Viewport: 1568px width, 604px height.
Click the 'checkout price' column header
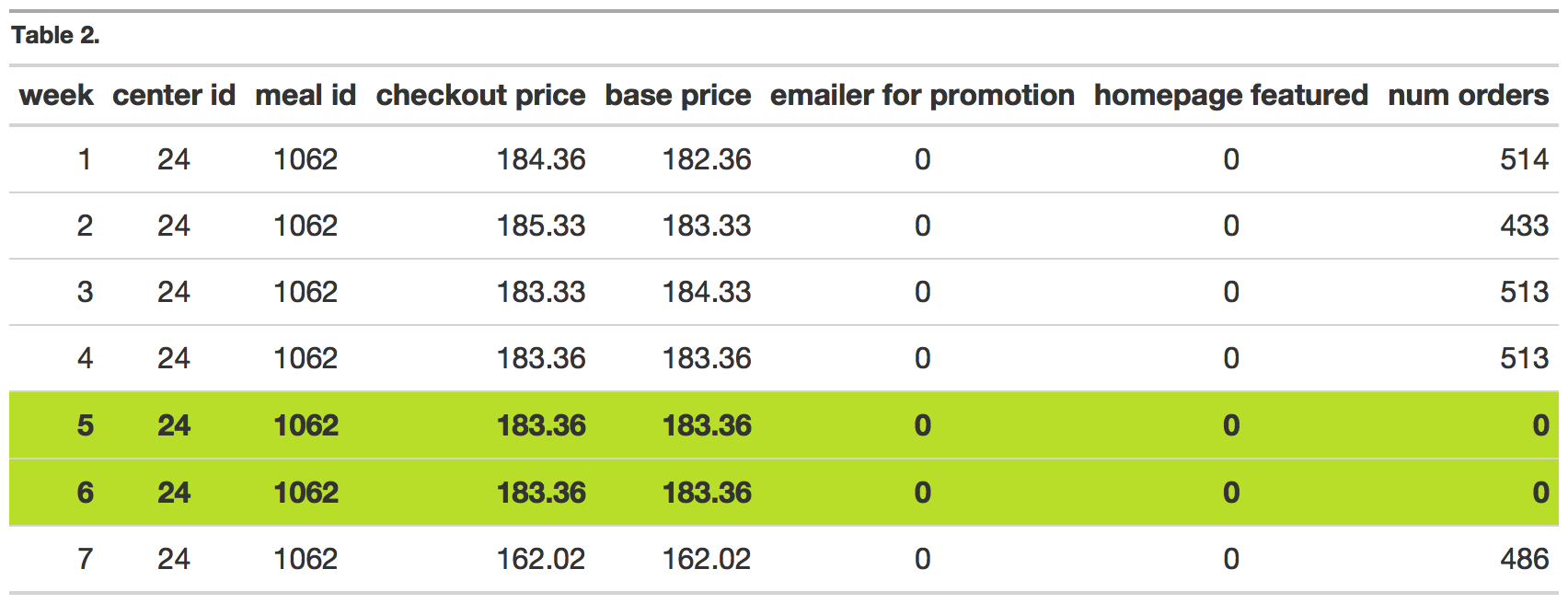[480, 95]
